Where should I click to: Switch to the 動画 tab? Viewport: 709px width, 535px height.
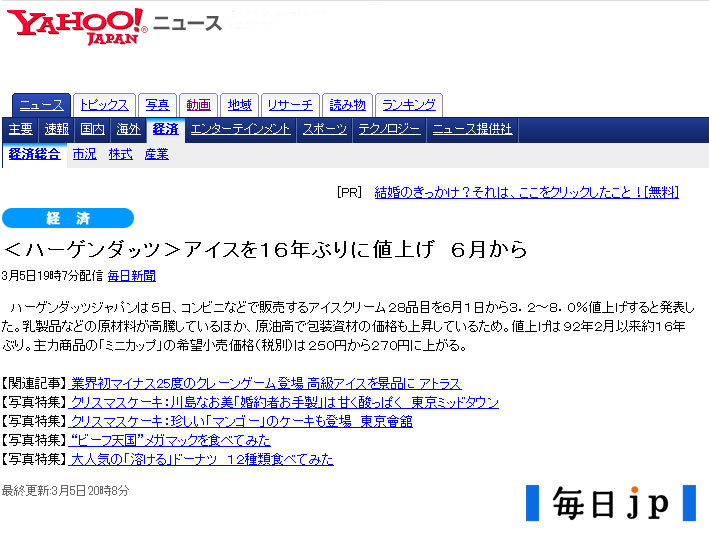tap(199, 105)
